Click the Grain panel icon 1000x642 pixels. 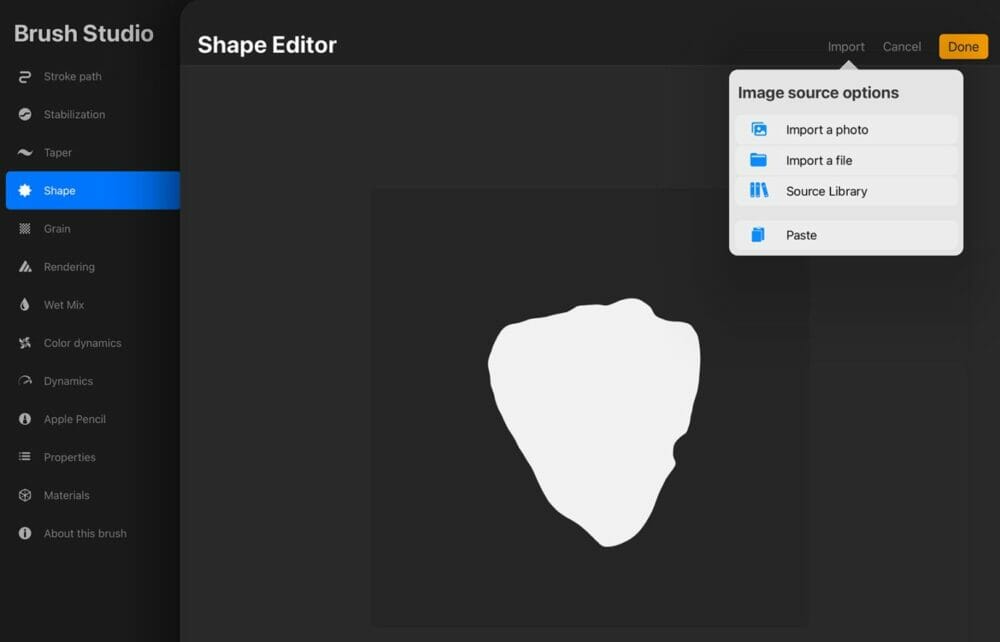coord(23,229)
